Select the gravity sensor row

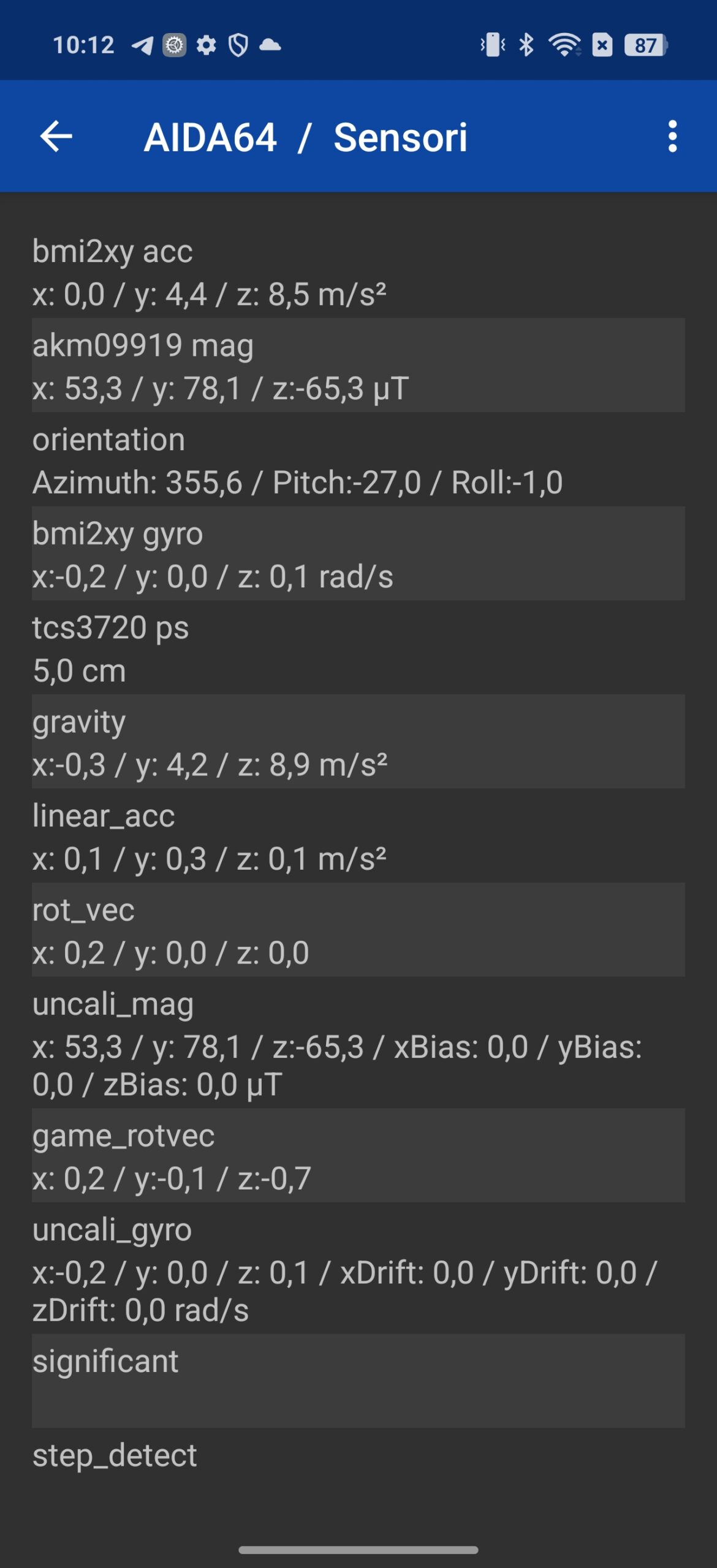[x=358, y=741]
